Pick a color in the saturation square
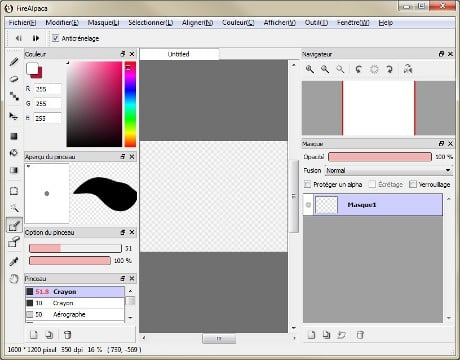Screen dimensions: 460x360 (x=94, y=104)
